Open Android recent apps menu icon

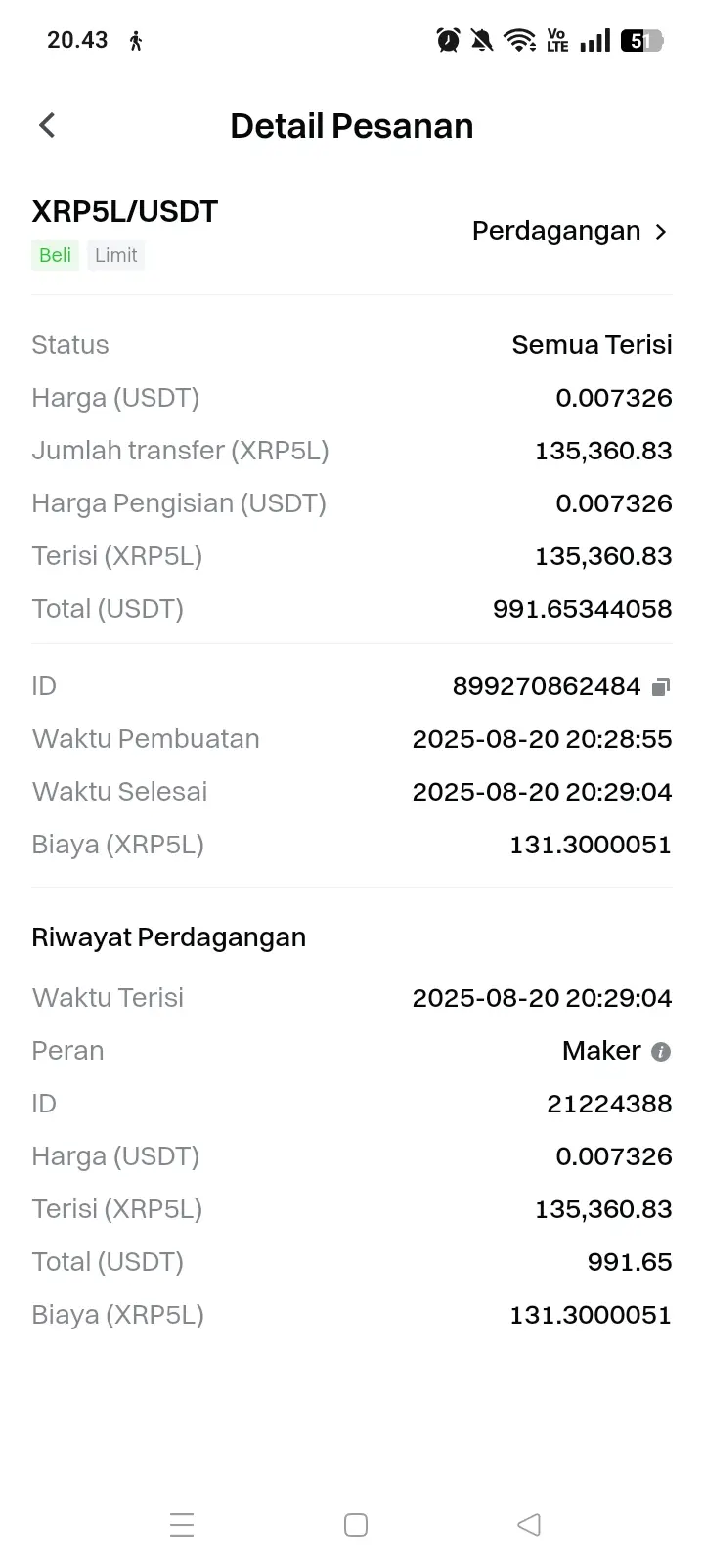pos(182,1525)
